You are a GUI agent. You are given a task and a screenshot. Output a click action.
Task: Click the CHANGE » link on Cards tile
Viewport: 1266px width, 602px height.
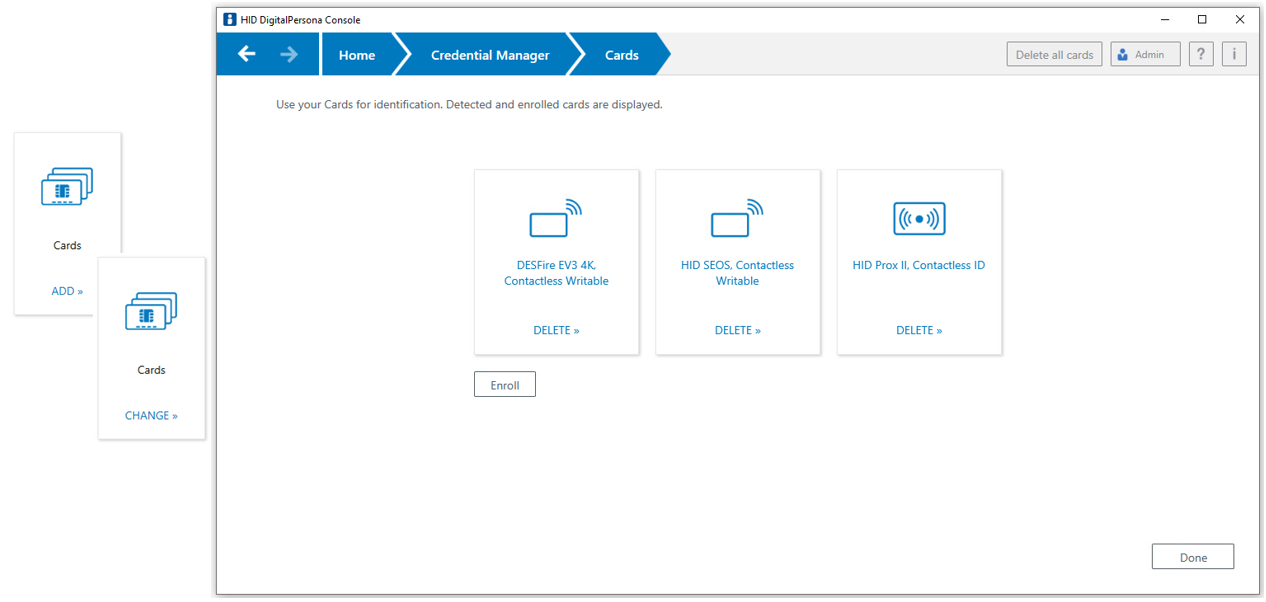coord(151,416)
